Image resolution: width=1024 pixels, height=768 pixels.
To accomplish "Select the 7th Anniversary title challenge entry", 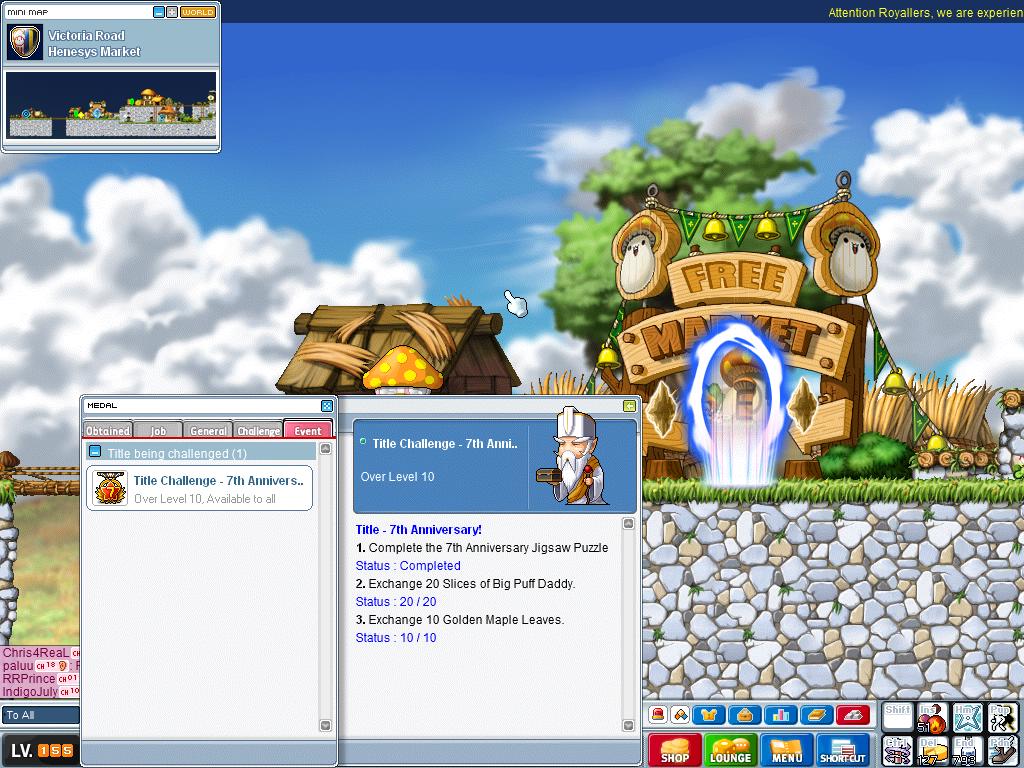I will tap(200, 488).
